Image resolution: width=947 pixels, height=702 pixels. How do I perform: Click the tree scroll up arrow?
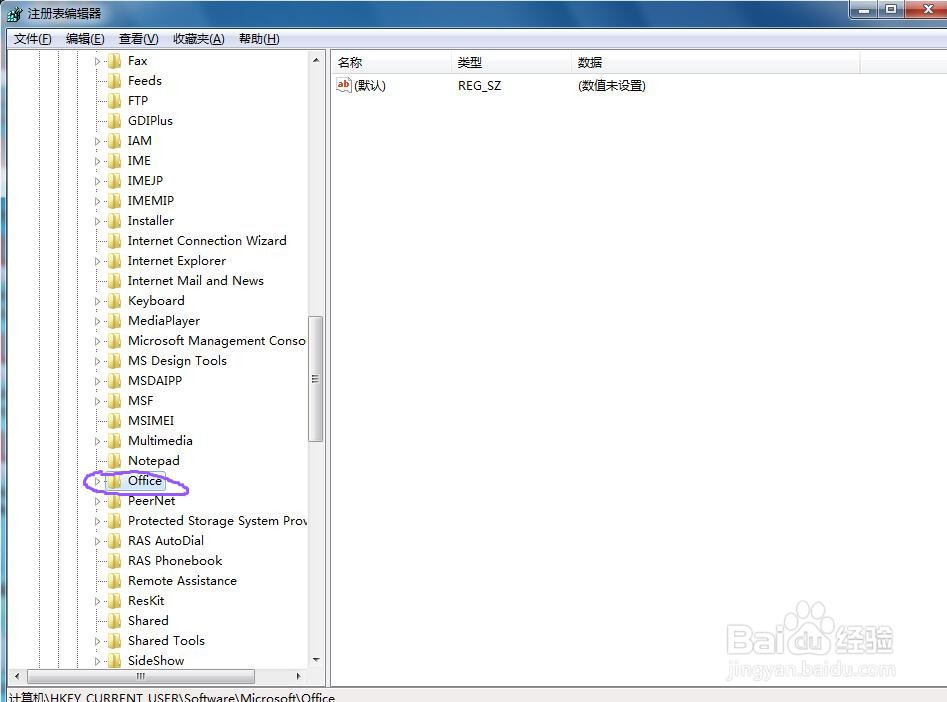pyautogui.click(x=316, y=60)
